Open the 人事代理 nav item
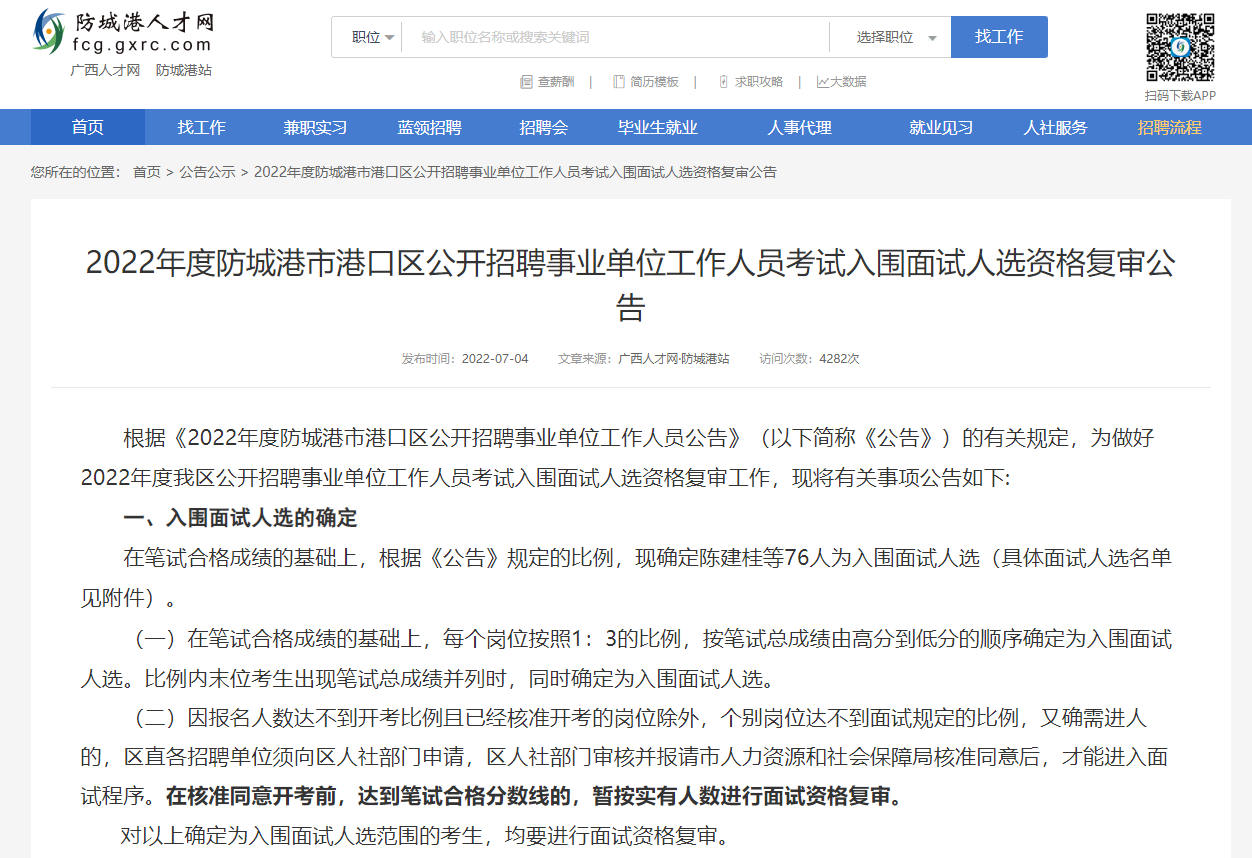Screen dimensions: 1252x858 (x=800, y=127)
